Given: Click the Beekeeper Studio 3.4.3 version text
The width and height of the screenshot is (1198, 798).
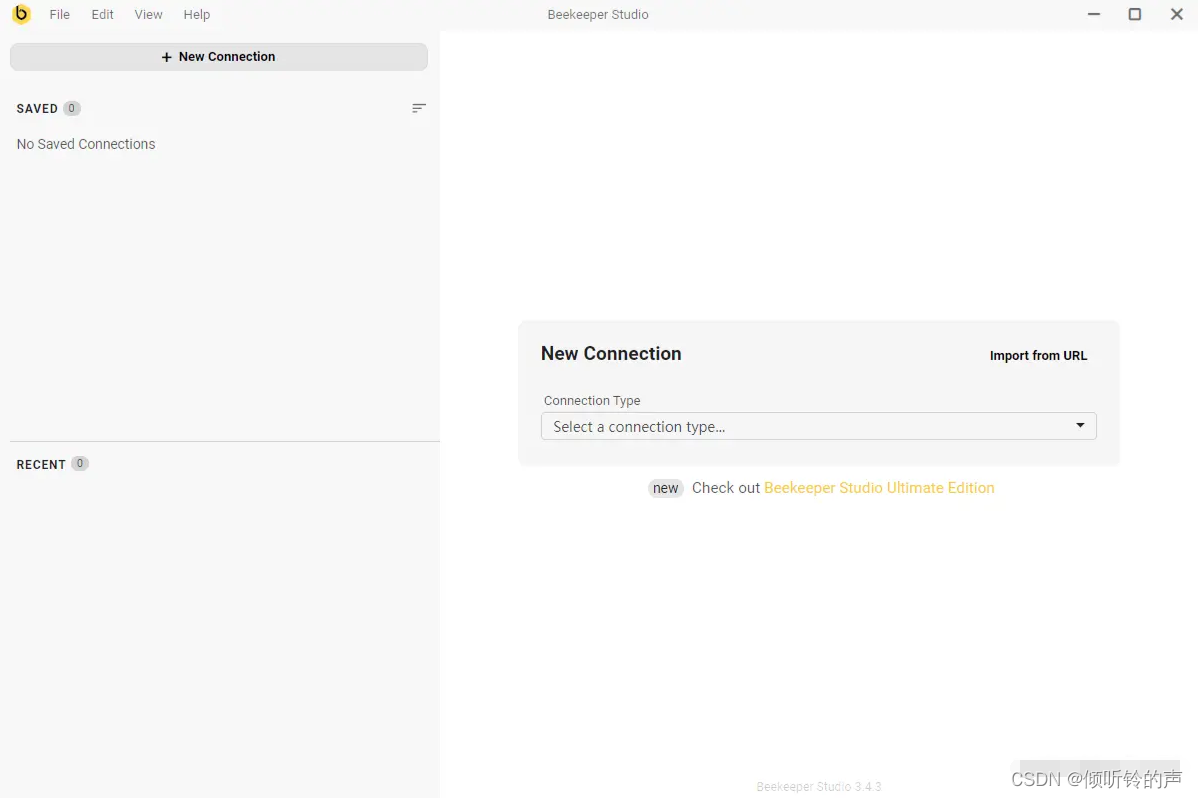Looking at the screenshot, I should (x=818, y=787).
